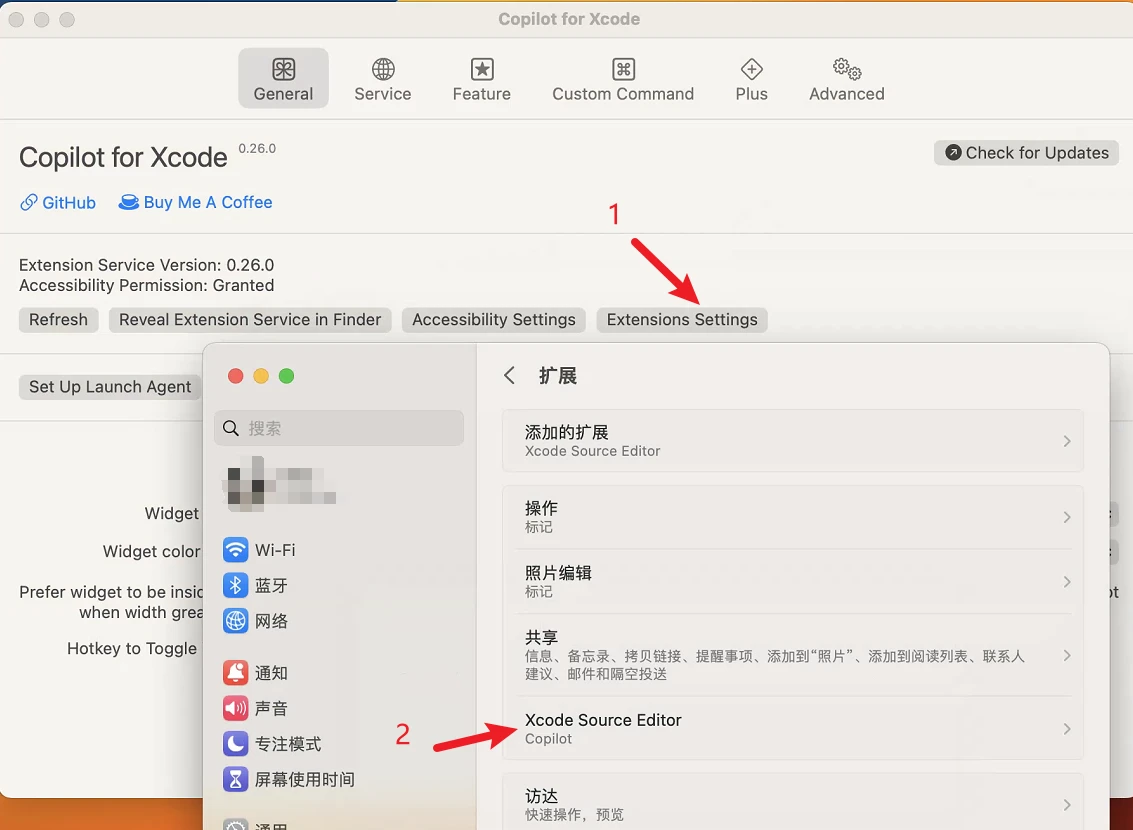The image size is (1133, 830).
Task: Expand the 操作 row chevron
Action: point(1067,517)
